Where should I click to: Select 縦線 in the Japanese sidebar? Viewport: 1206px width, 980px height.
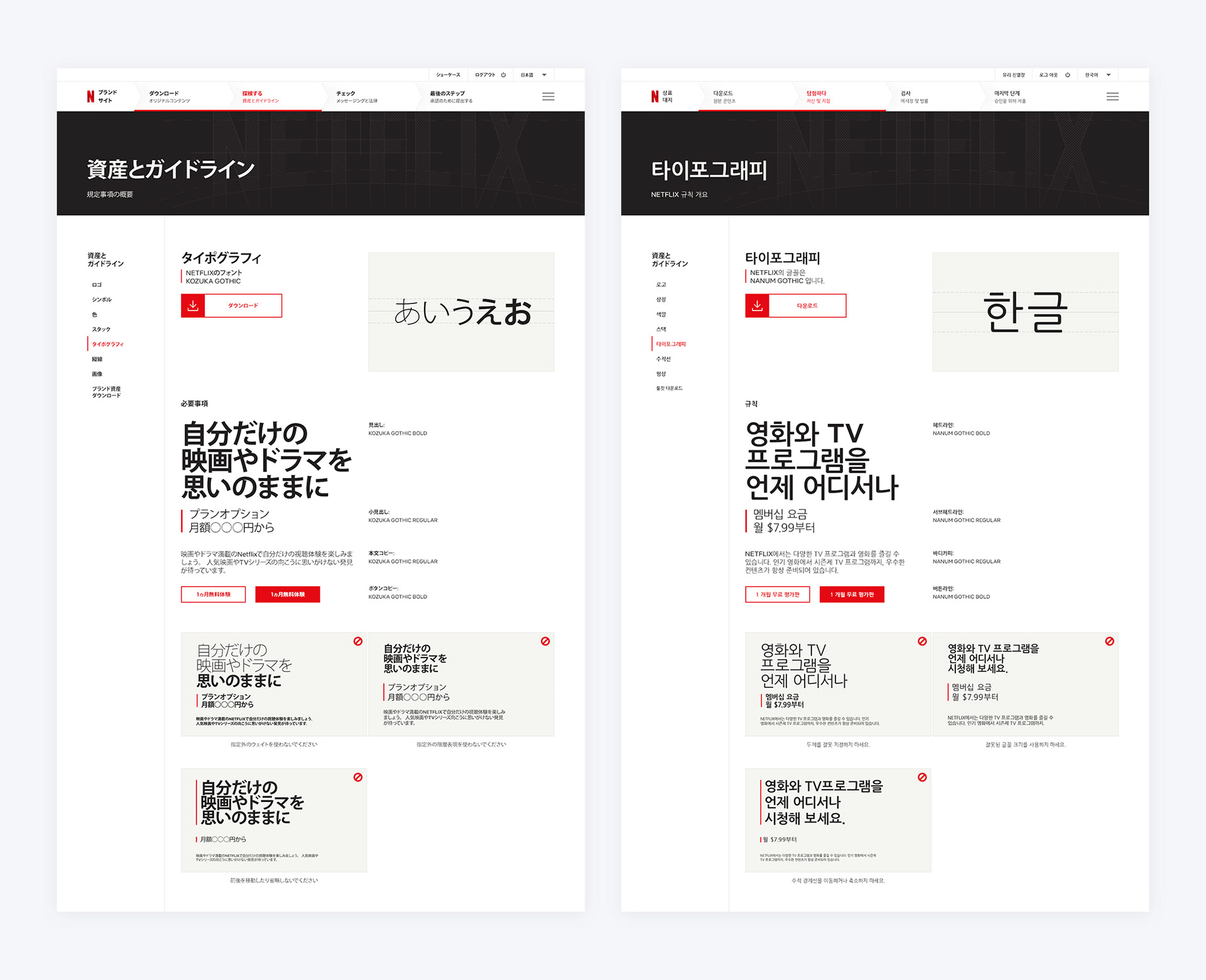coord(97,359)
